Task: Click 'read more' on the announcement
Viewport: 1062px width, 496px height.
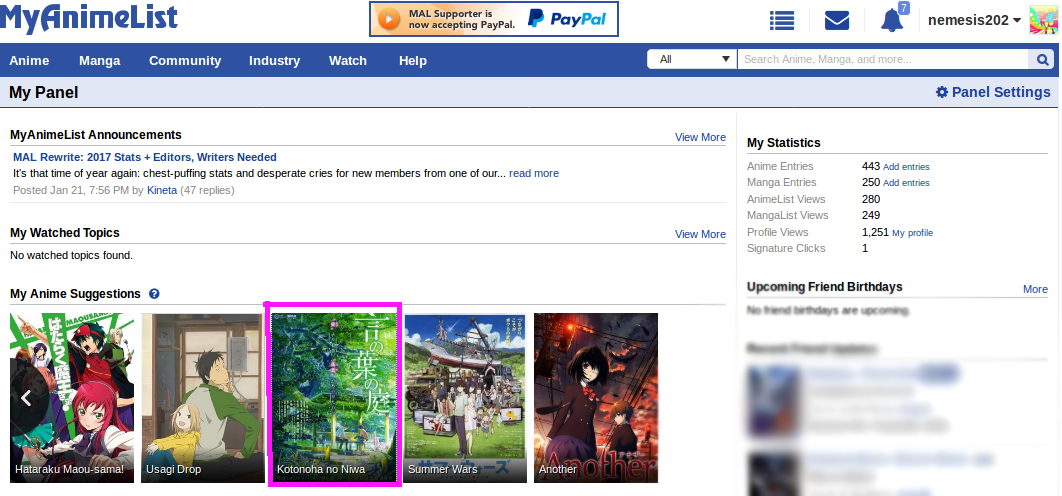Action: [534, 173]
